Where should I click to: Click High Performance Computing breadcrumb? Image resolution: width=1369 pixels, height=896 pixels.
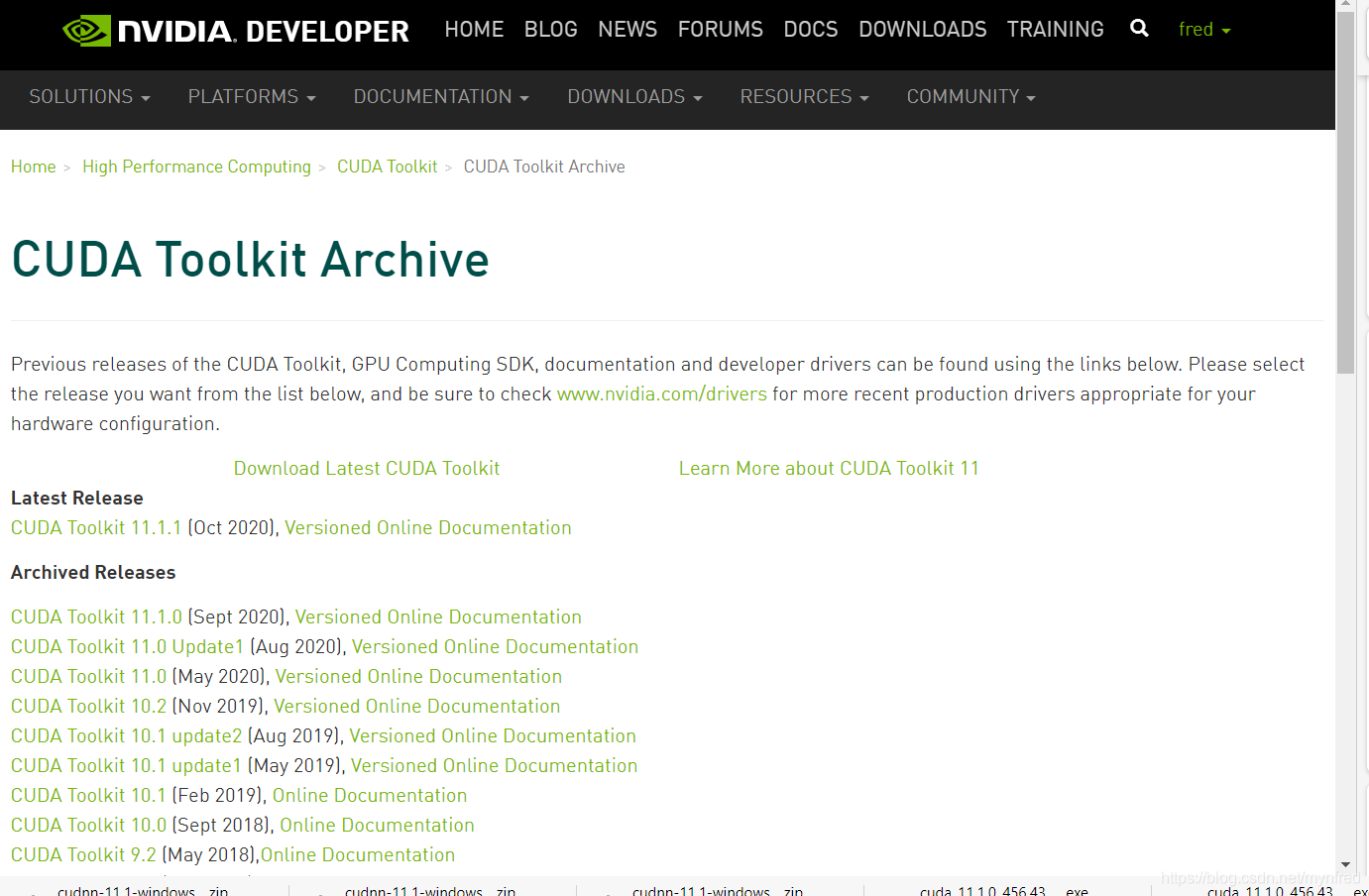pyautogui.click(x=196, y=167)
